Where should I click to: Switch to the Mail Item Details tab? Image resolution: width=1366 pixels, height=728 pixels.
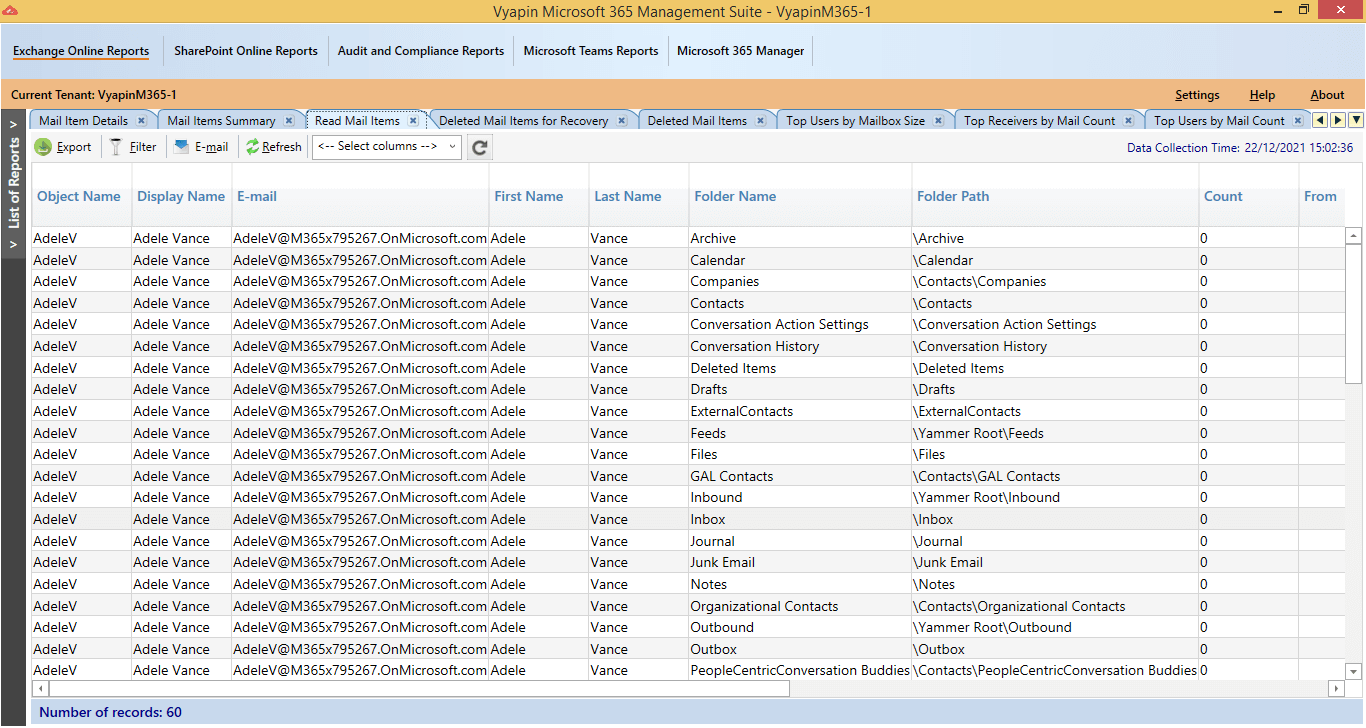(x=84, y=121)
